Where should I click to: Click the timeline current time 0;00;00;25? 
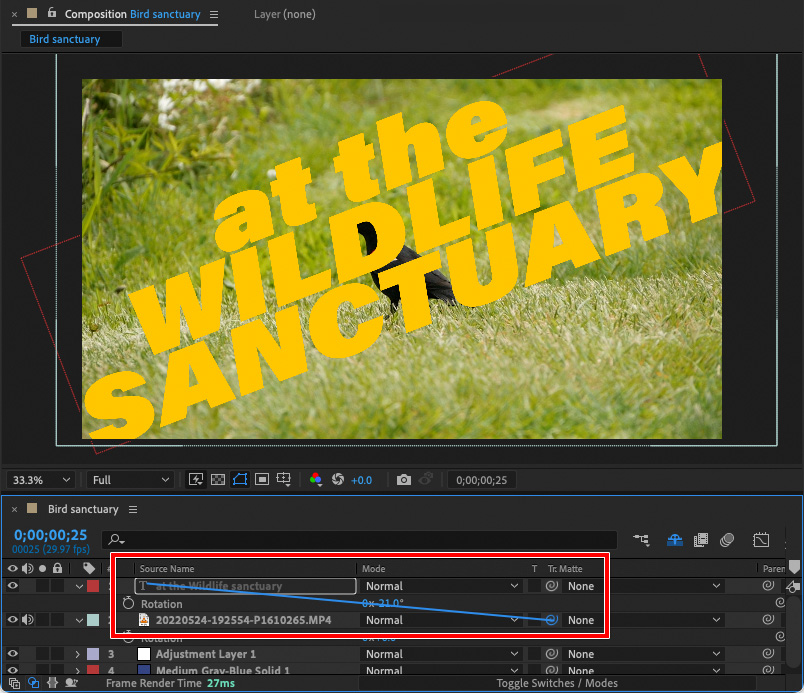click(50, 535)
